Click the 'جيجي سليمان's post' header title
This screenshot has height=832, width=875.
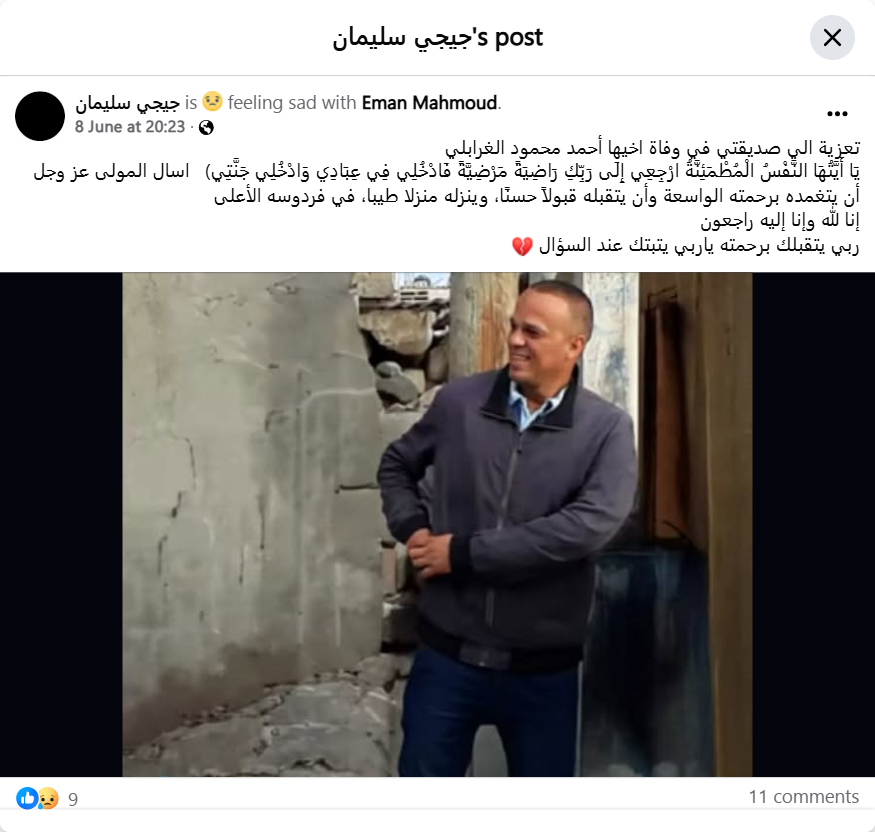coord(438,38)
